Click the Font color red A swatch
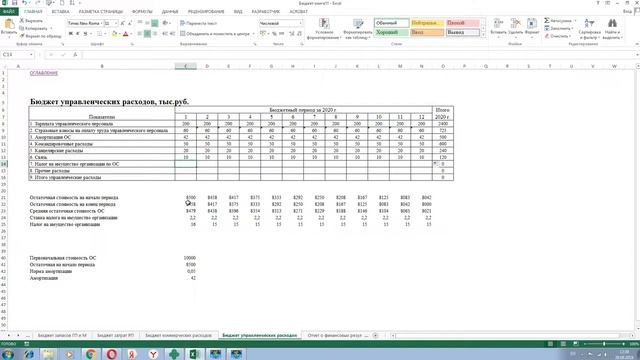Screen dimensions: 640x360 click(x=126, y=34)
